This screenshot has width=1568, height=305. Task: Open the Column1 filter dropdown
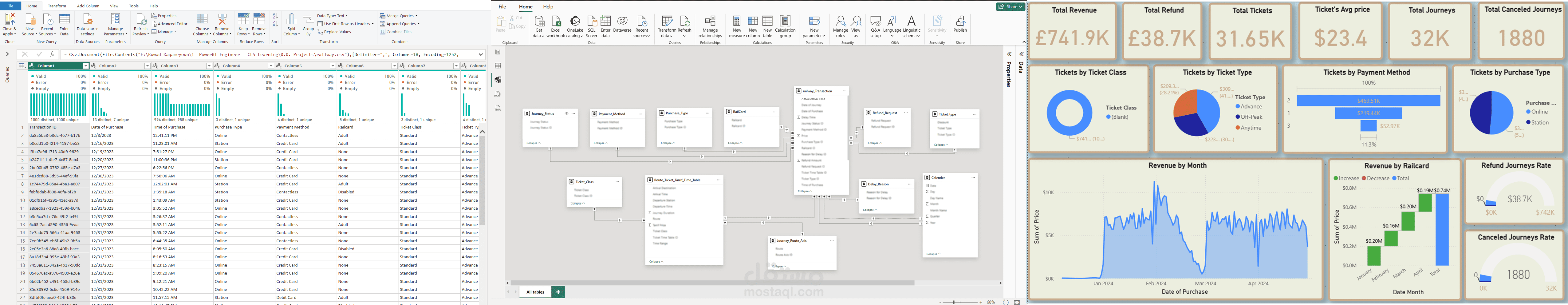tap(85, 66)
